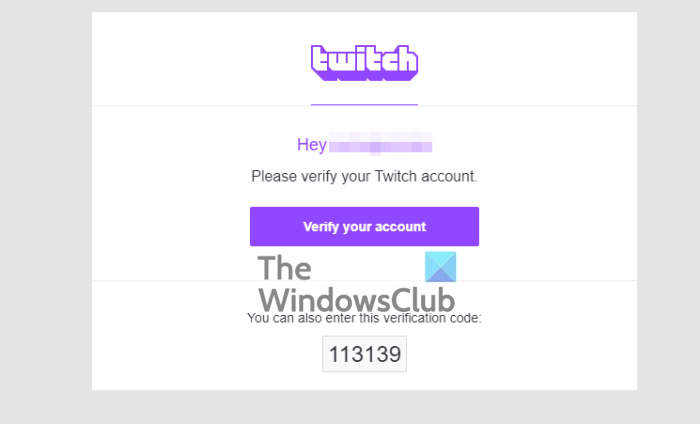Click the purple underline beneath the Twitch logo
The width and height of the screenshot is (700, 424).
click(364, 104)
